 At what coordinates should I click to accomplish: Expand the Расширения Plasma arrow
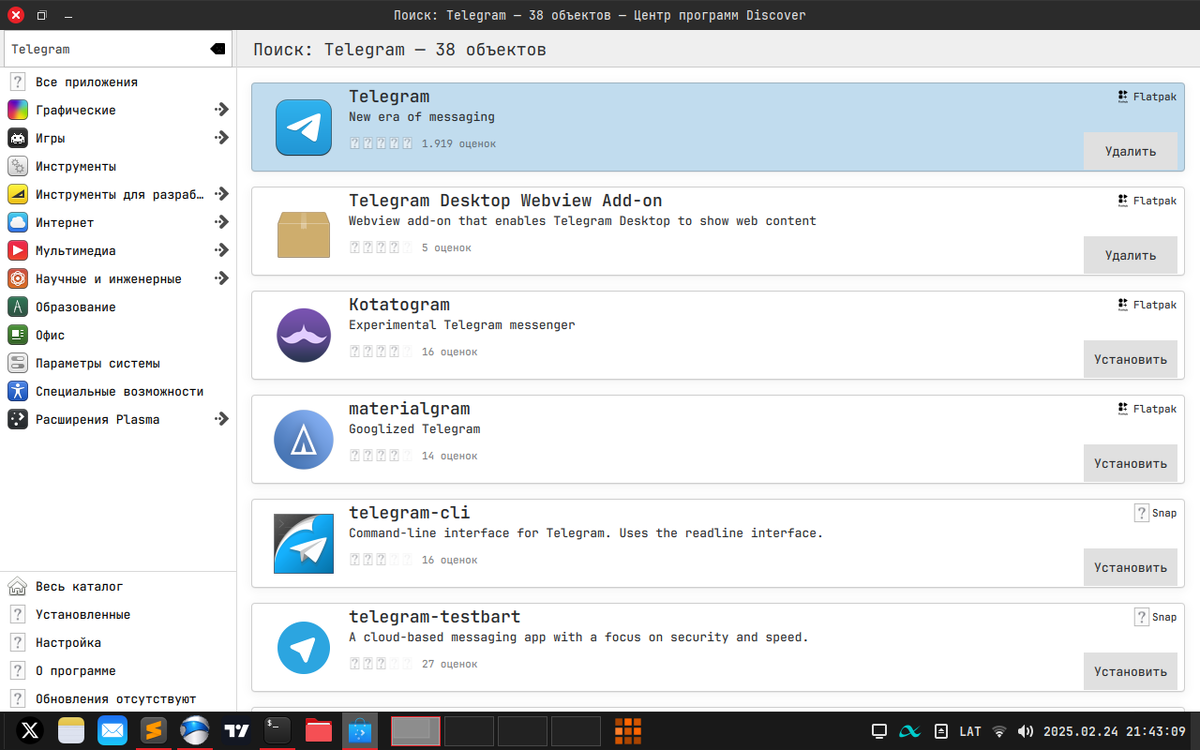point(221,419)
